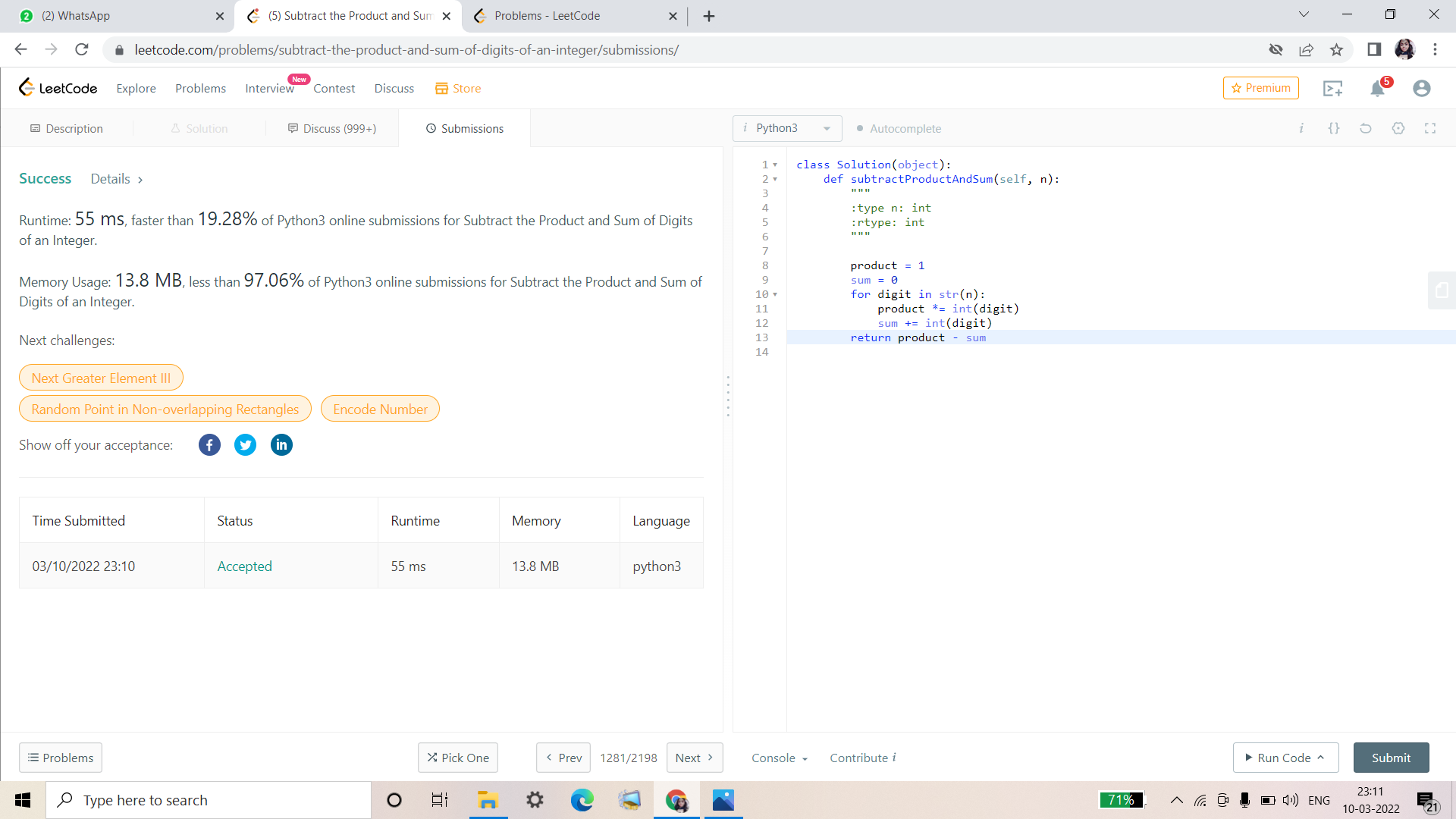Open Explore in the navigation bar
The height and width of the screenshot is (819, 1456).
(136, 89)
